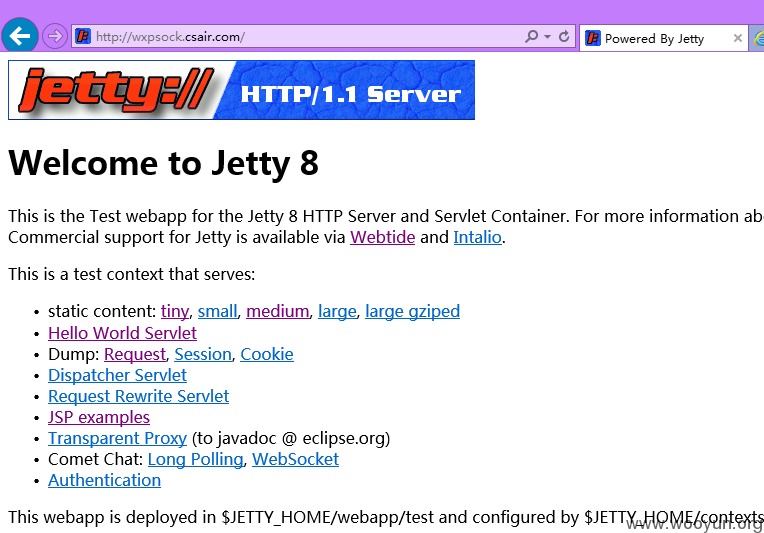Visit the Authentication link
The height and width of the screenshot is (533, 764).
(x=104, y=480)
